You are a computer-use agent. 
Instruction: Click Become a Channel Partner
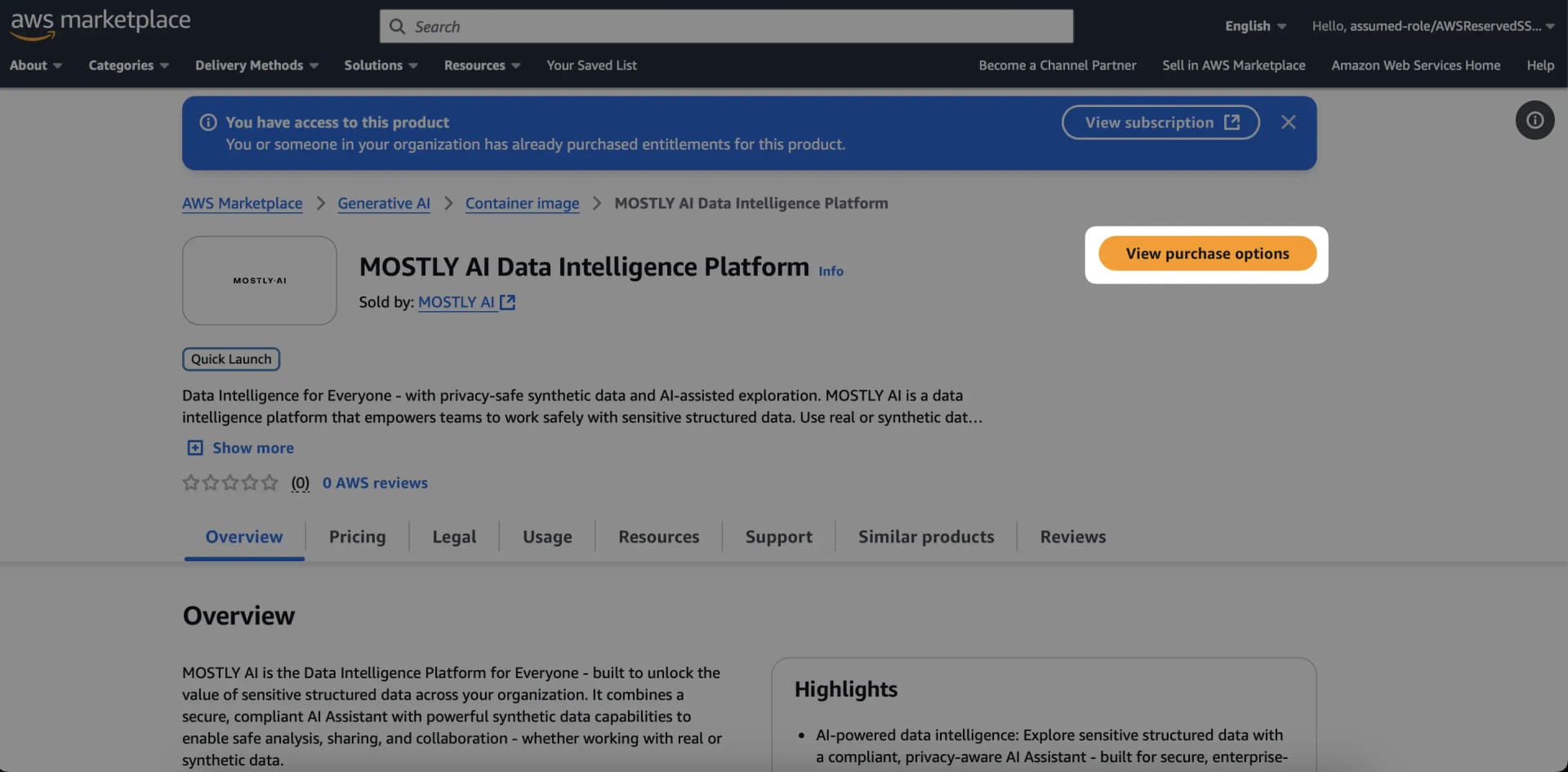click(1057, 65)
